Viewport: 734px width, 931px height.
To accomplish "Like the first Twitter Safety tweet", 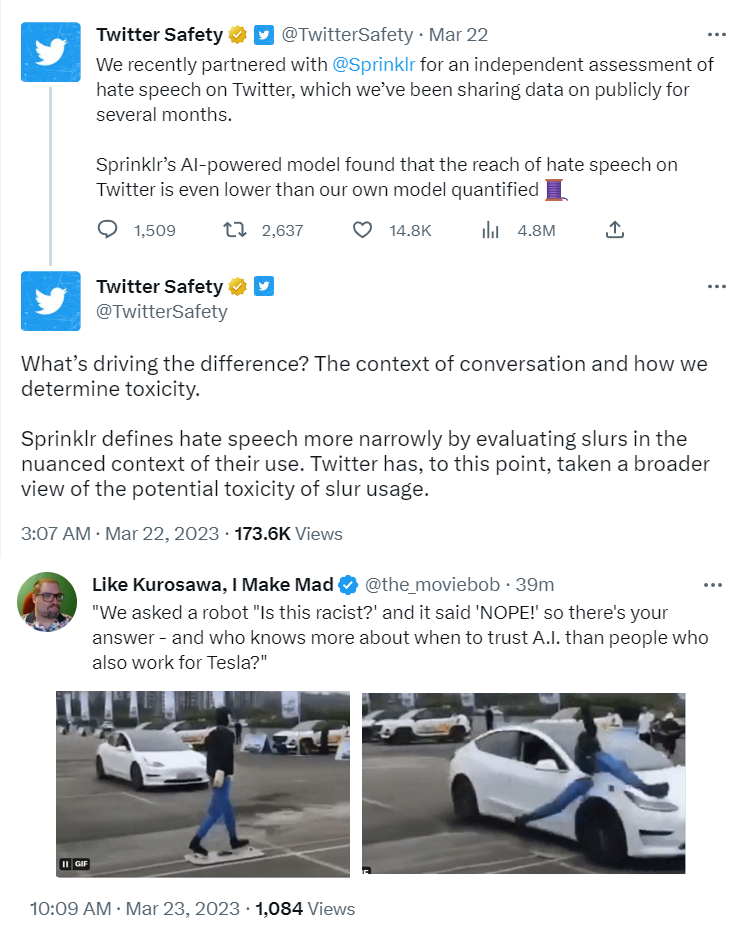I will (363, 230).
